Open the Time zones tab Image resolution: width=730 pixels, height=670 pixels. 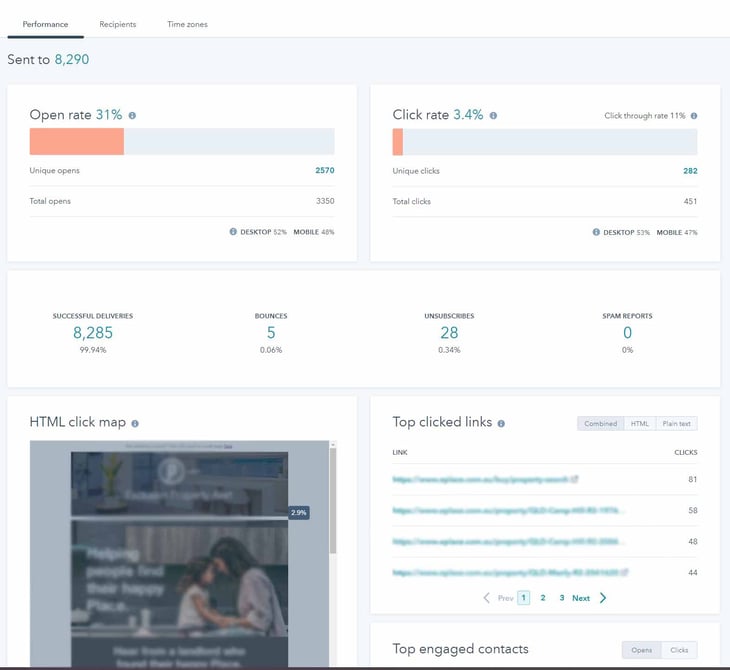coord(187,24)
